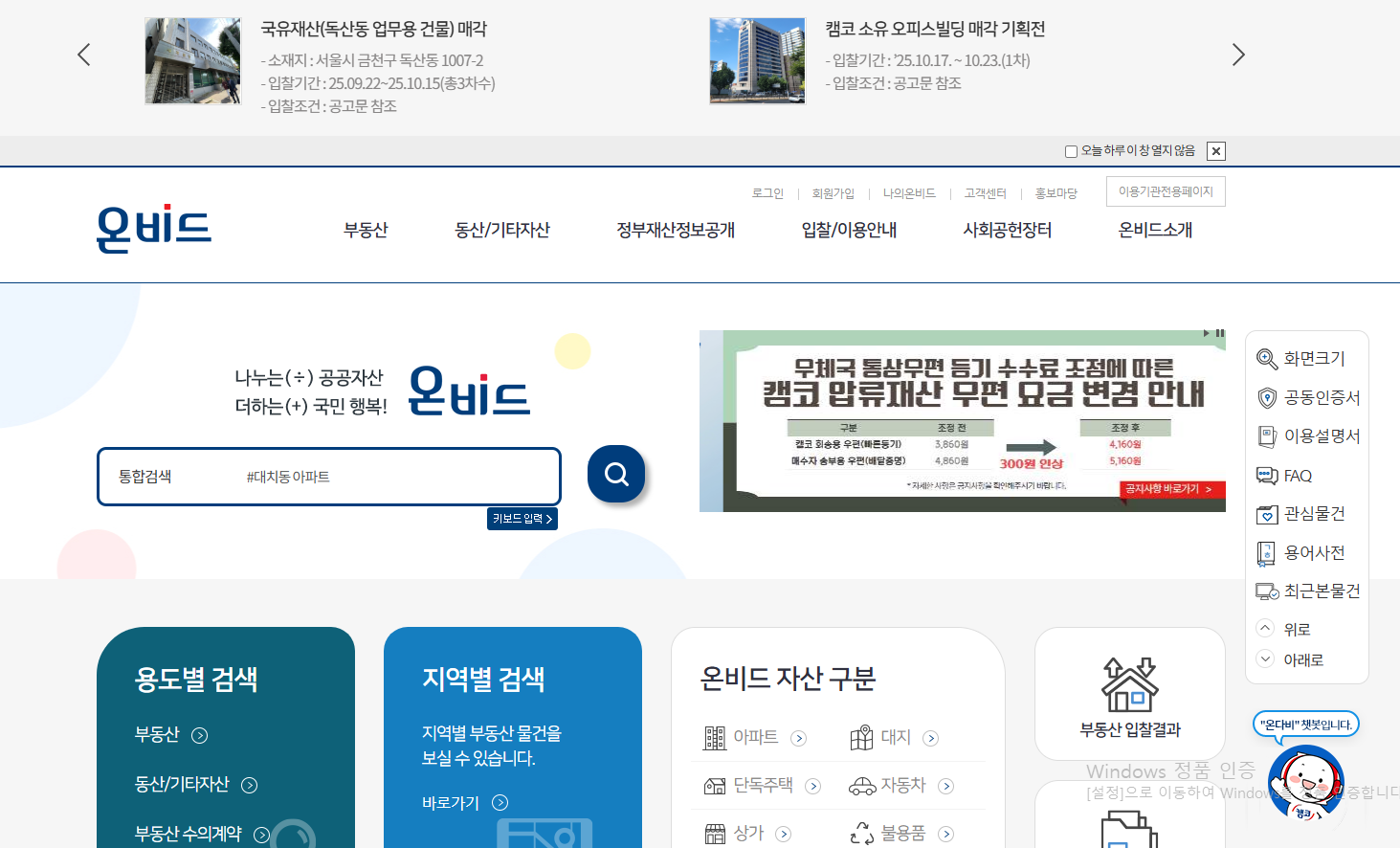Open 입찰/이용안내 main menu

[x=849, y=230]
